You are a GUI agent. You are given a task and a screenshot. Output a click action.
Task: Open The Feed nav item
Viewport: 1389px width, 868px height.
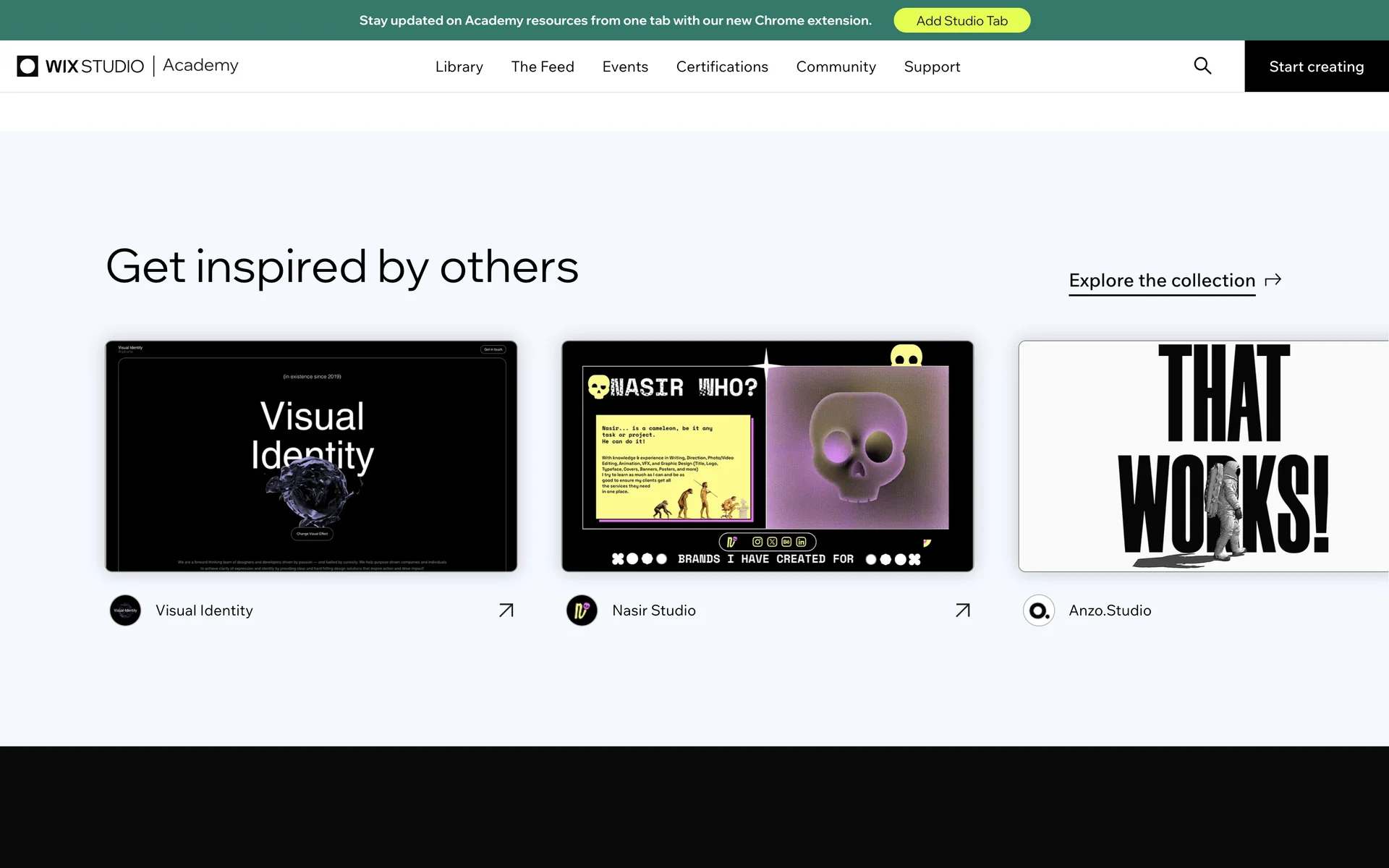pos(543,67)
